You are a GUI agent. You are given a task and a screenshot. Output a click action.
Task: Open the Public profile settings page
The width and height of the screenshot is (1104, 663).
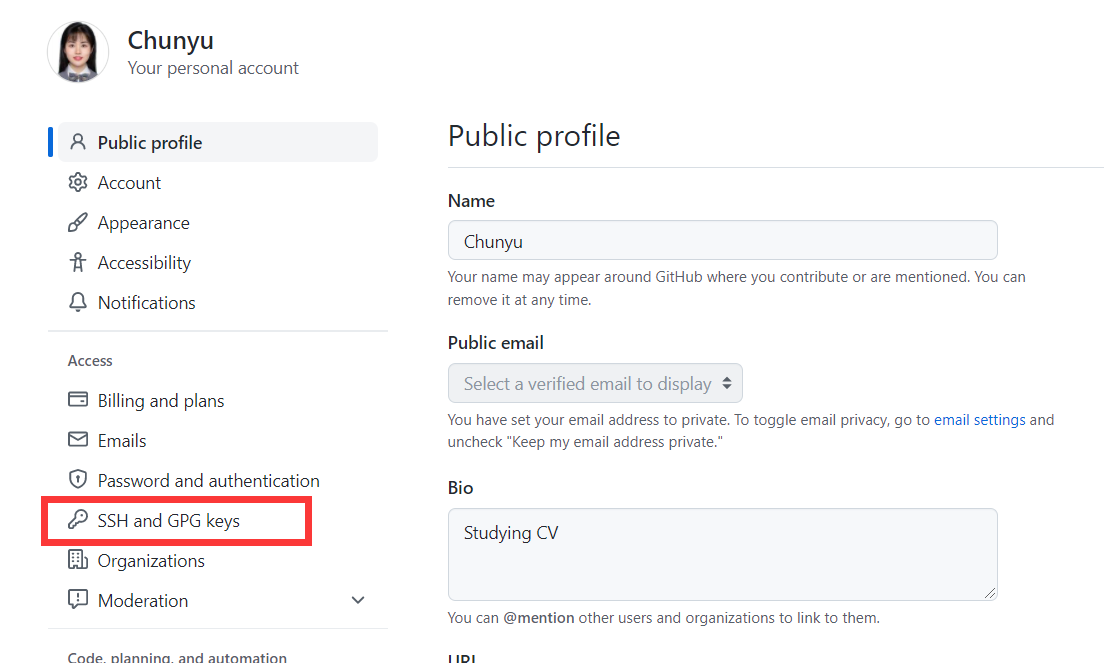pos(218,142)
